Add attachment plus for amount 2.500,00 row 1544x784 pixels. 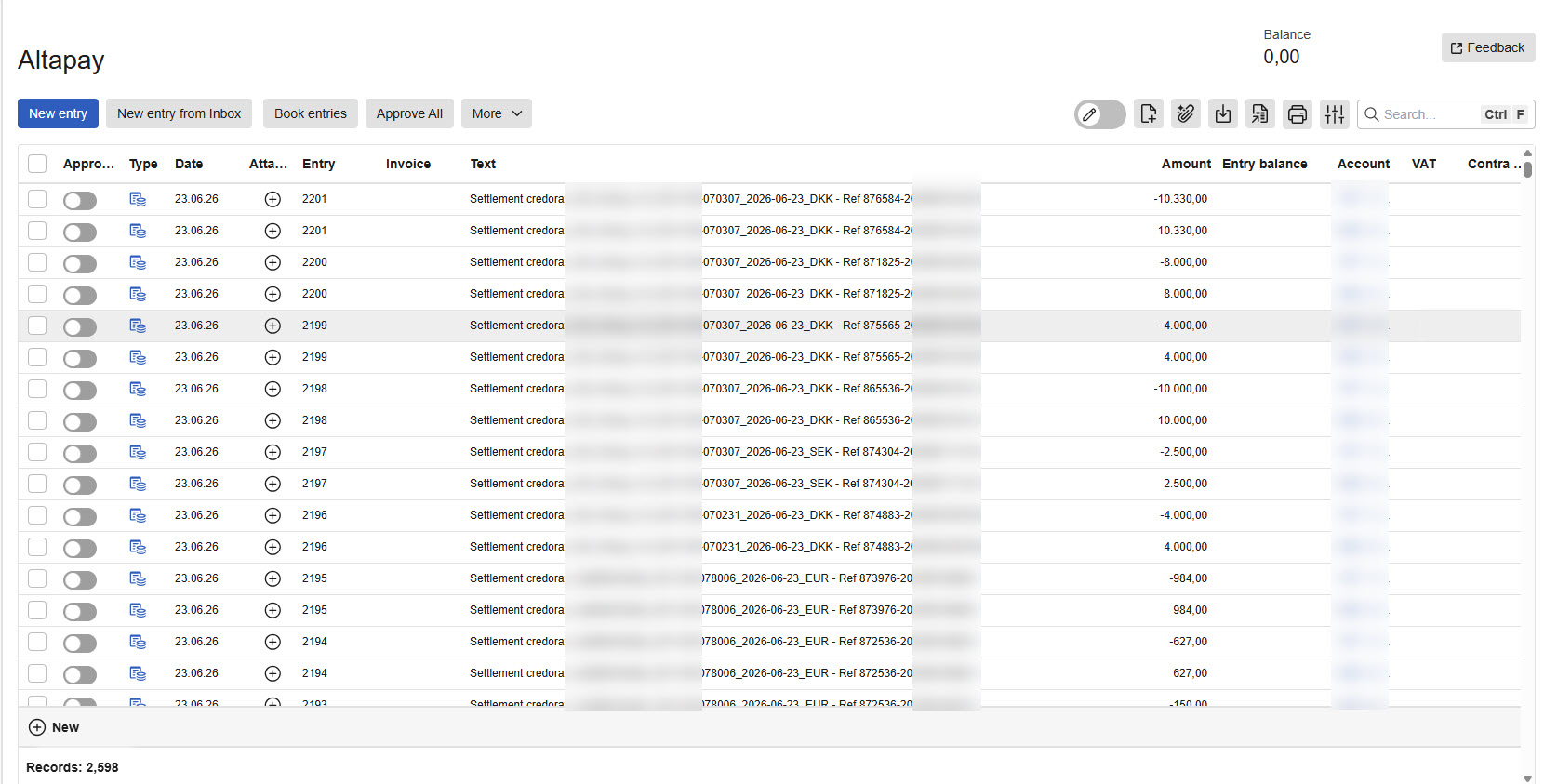pyautogui.click(x=273, y=484)
